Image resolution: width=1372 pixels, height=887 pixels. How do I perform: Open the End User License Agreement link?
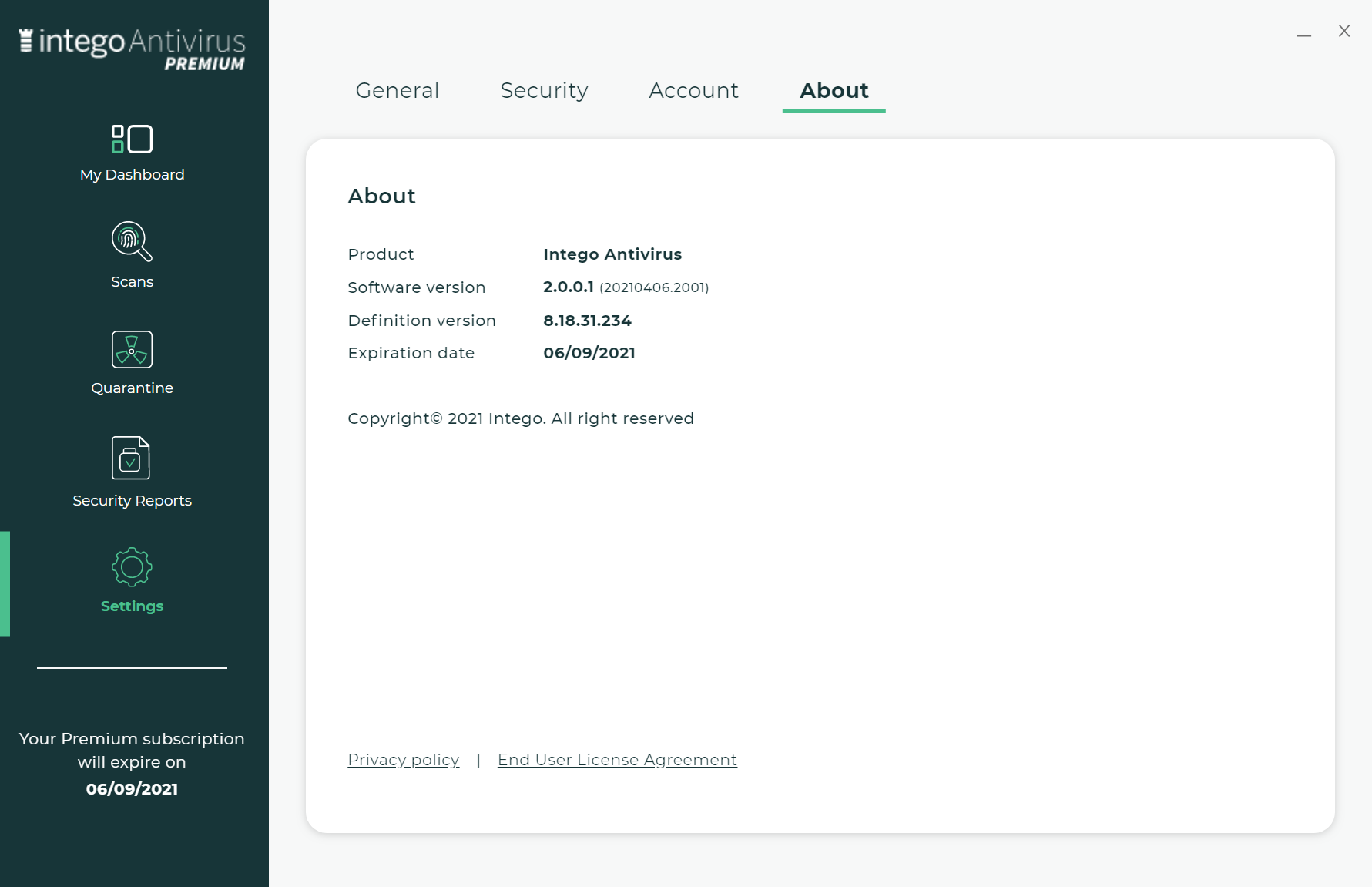pos(618,760)
